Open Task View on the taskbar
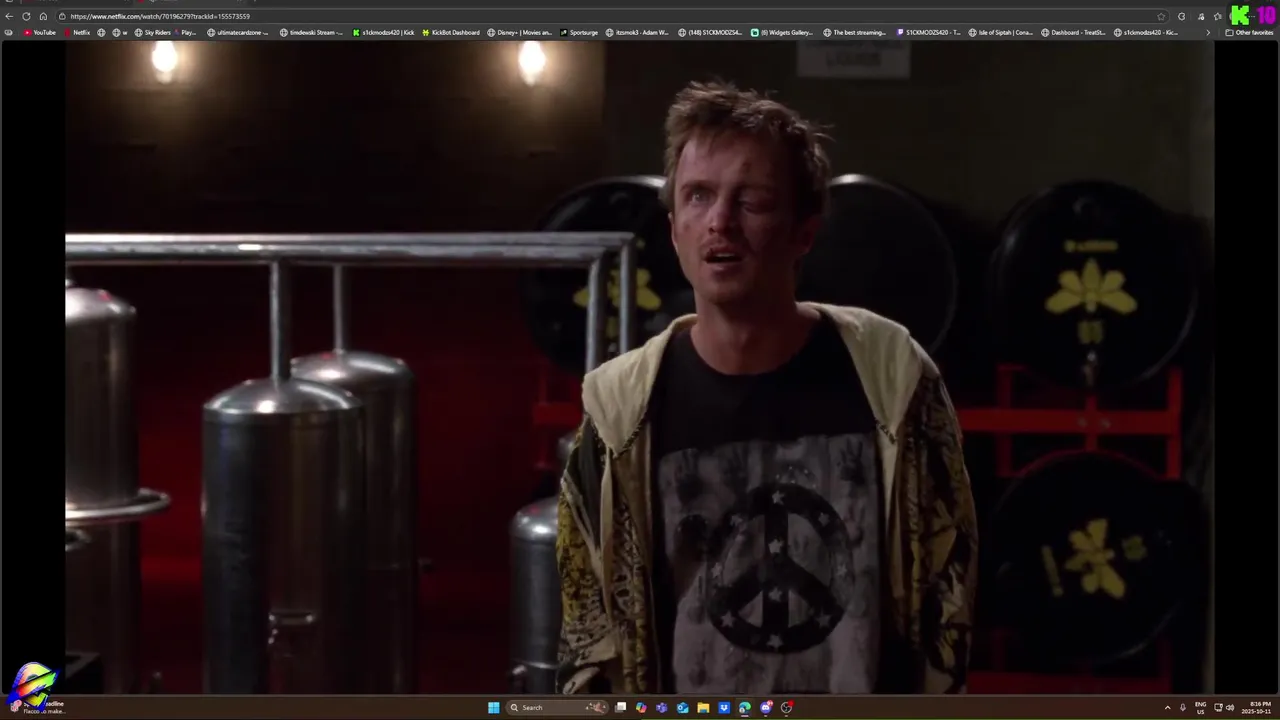 coord(620,707)
